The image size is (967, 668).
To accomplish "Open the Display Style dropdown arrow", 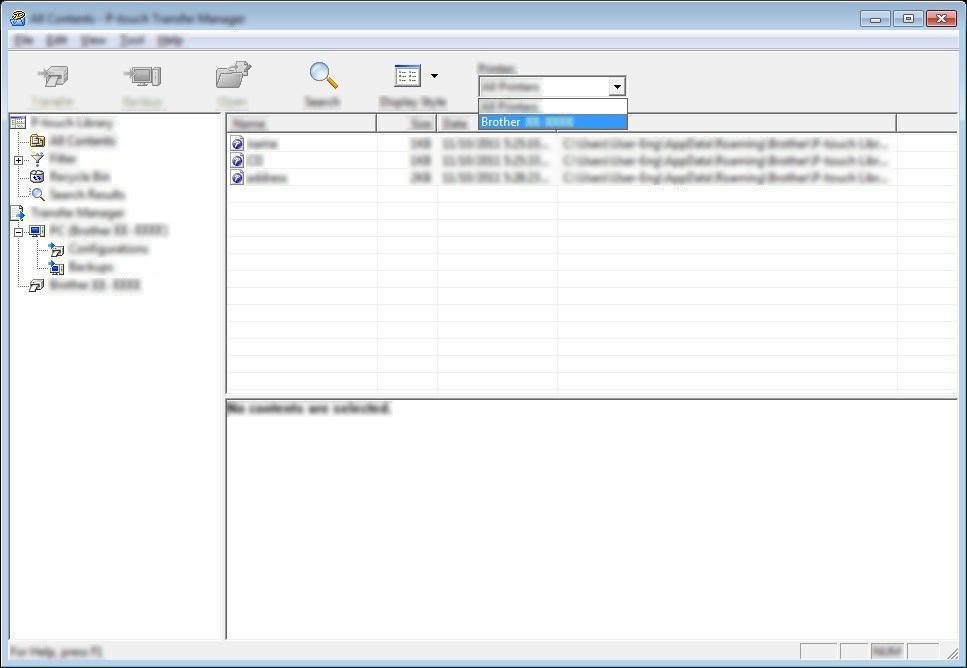I will pyautogui.click(x=434, y=76).
